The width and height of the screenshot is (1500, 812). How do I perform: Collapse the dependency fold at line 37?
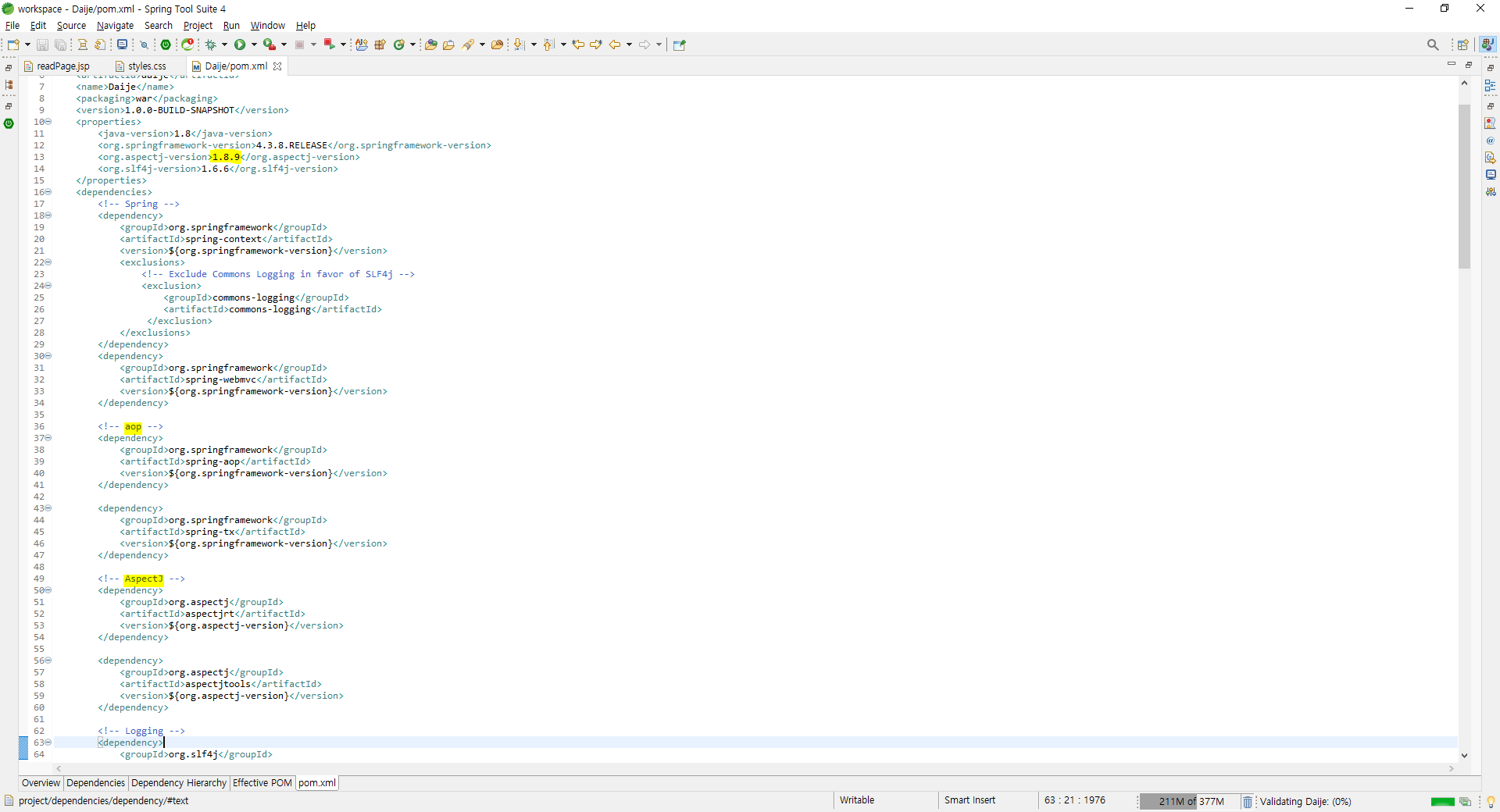click(x=48, y=438)
